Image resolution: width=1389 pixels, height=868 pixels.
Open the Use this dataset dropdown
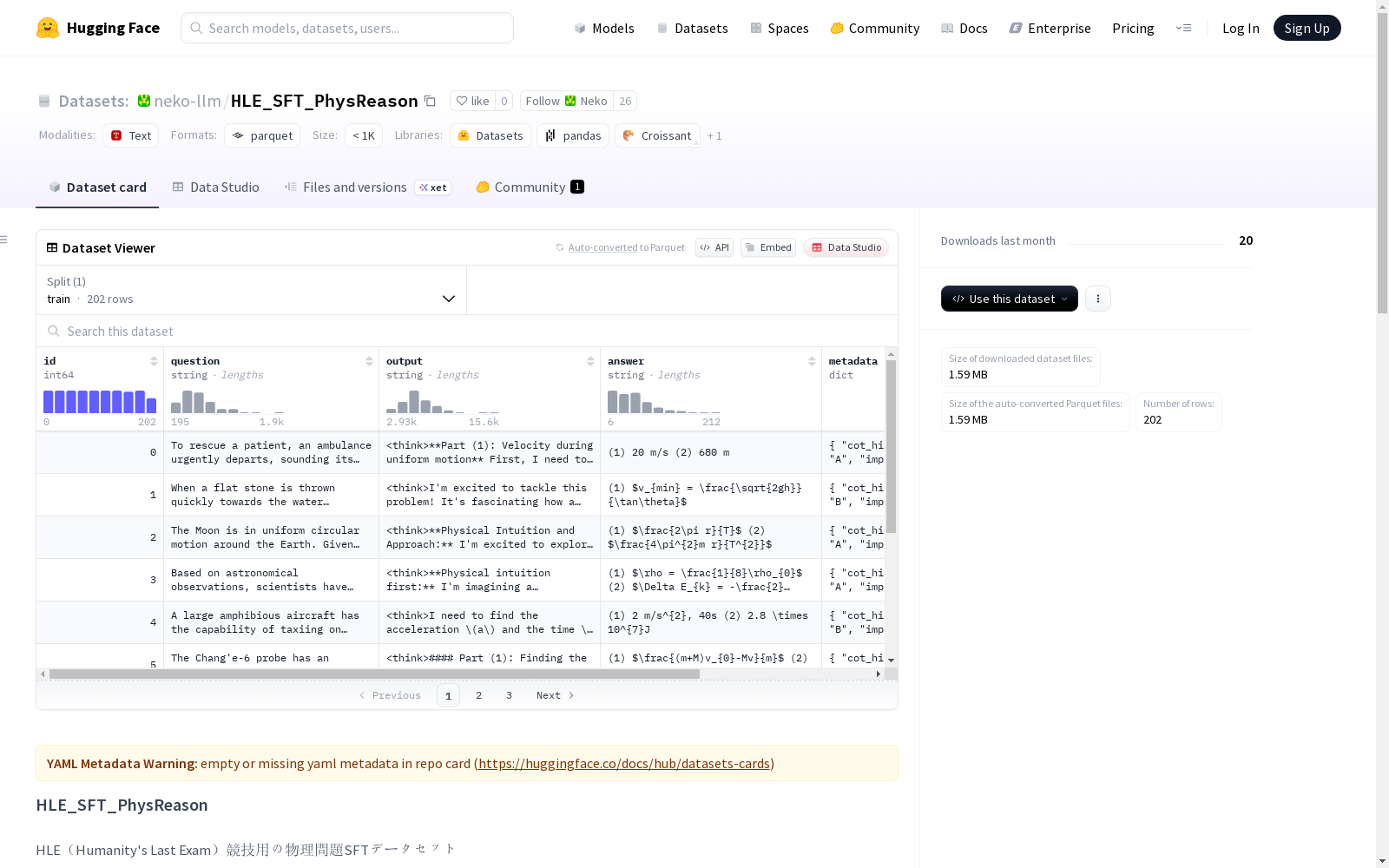tap(1010, 299)
